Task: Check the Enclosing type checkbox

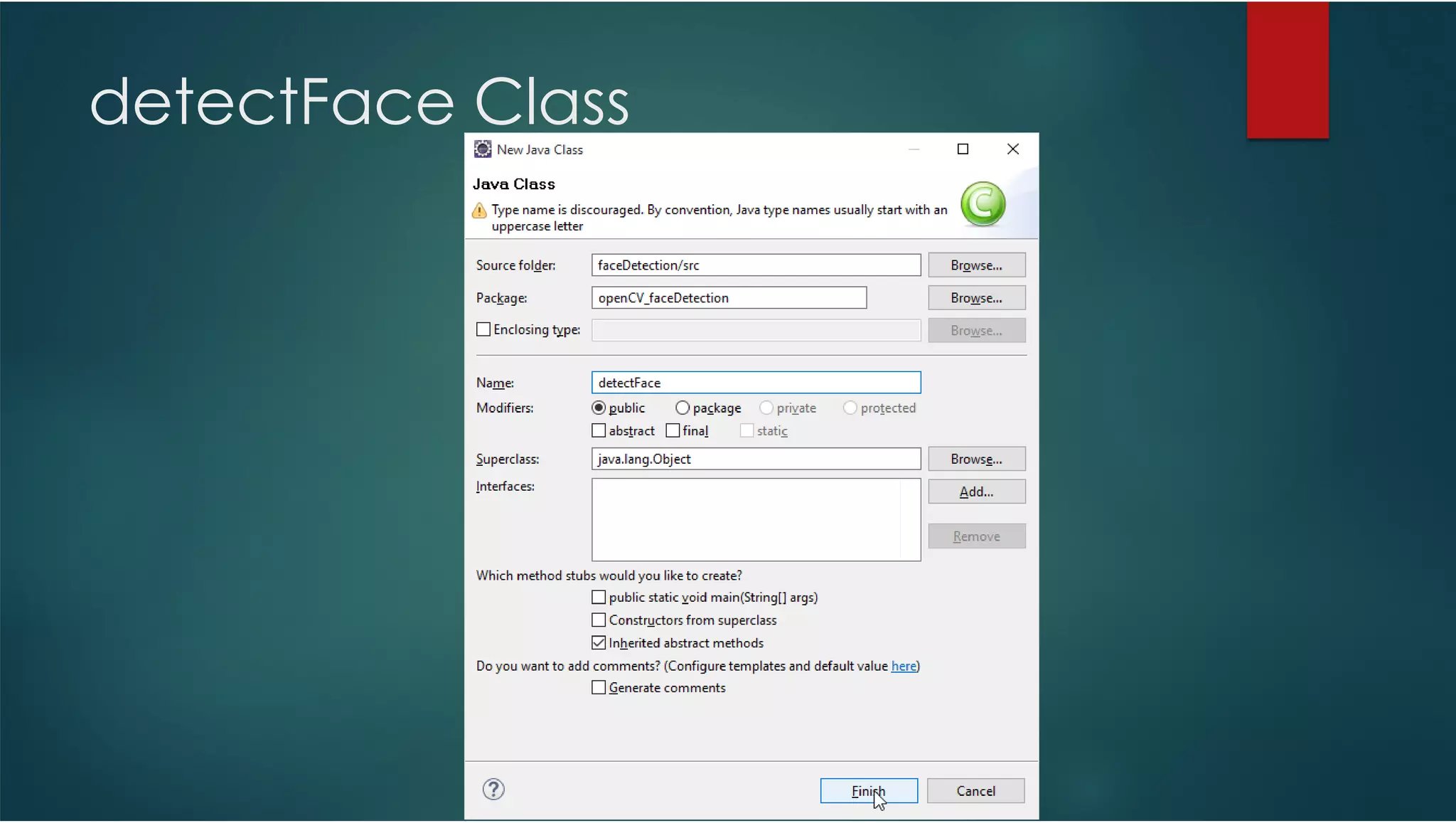Action: (x=483, y=330)
